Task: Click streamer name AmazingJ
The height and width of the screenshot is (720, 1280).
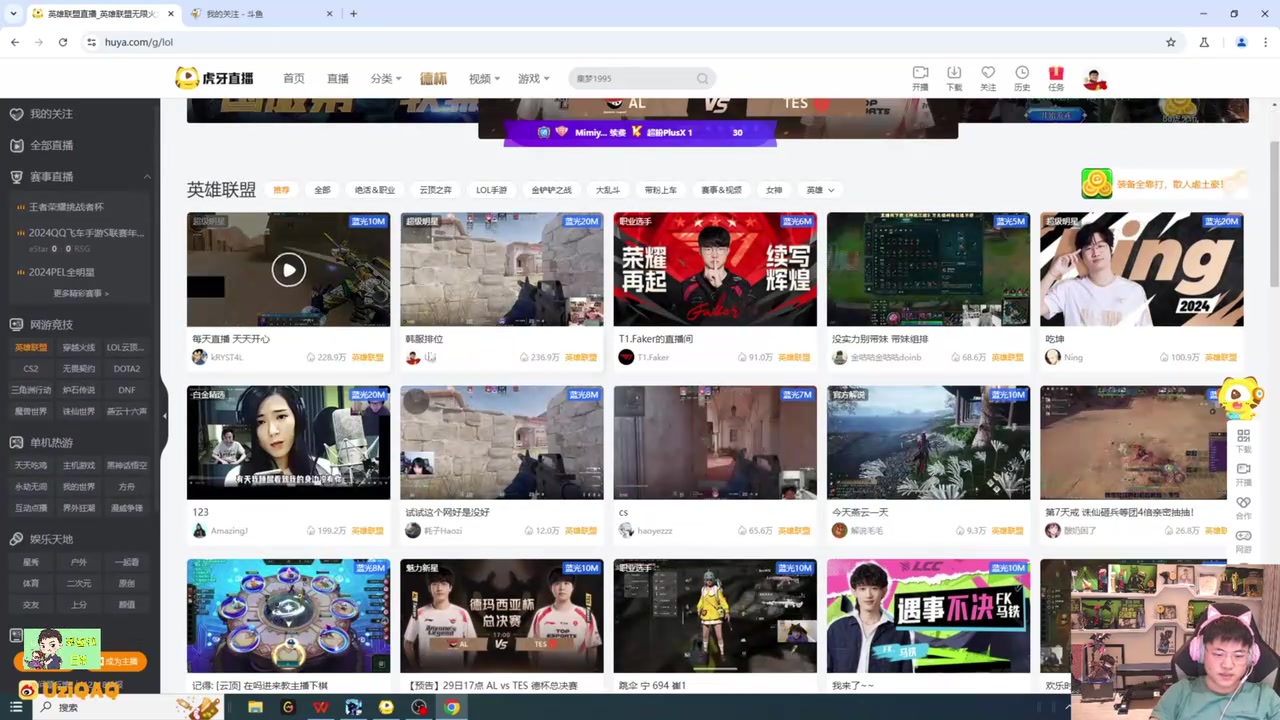Action: pos(229,531)
